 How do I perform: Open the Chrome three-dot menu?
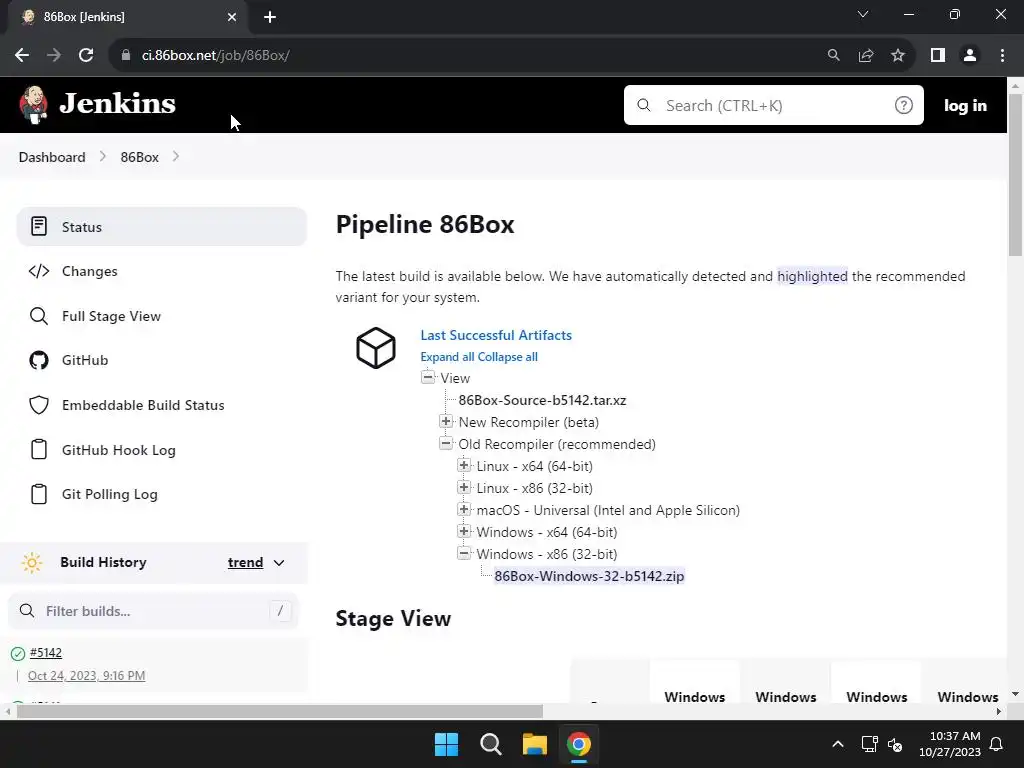click(1002, 56)
